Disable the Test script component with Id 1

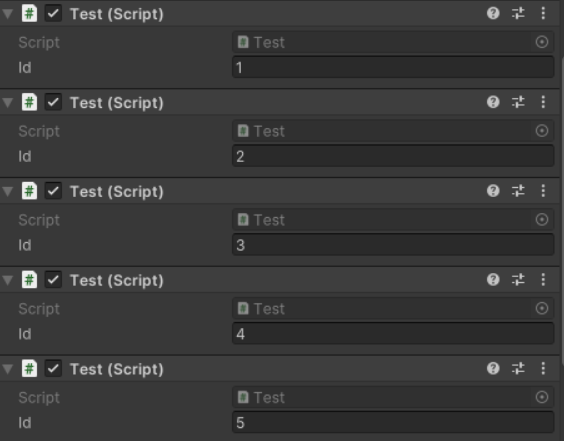click(x=53, y=14)
